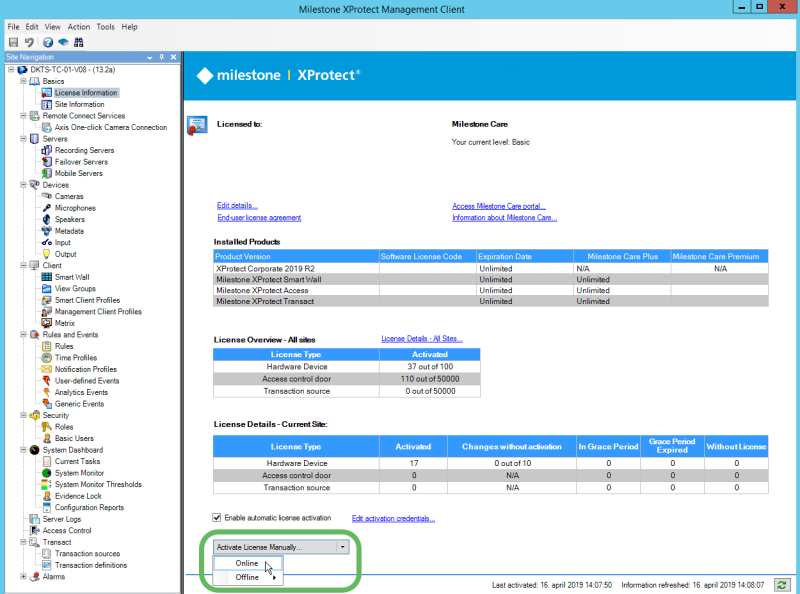Uncheck Enable automatic license activation
Viewport: 800px width, 594px height.
[x=217, y=516]
